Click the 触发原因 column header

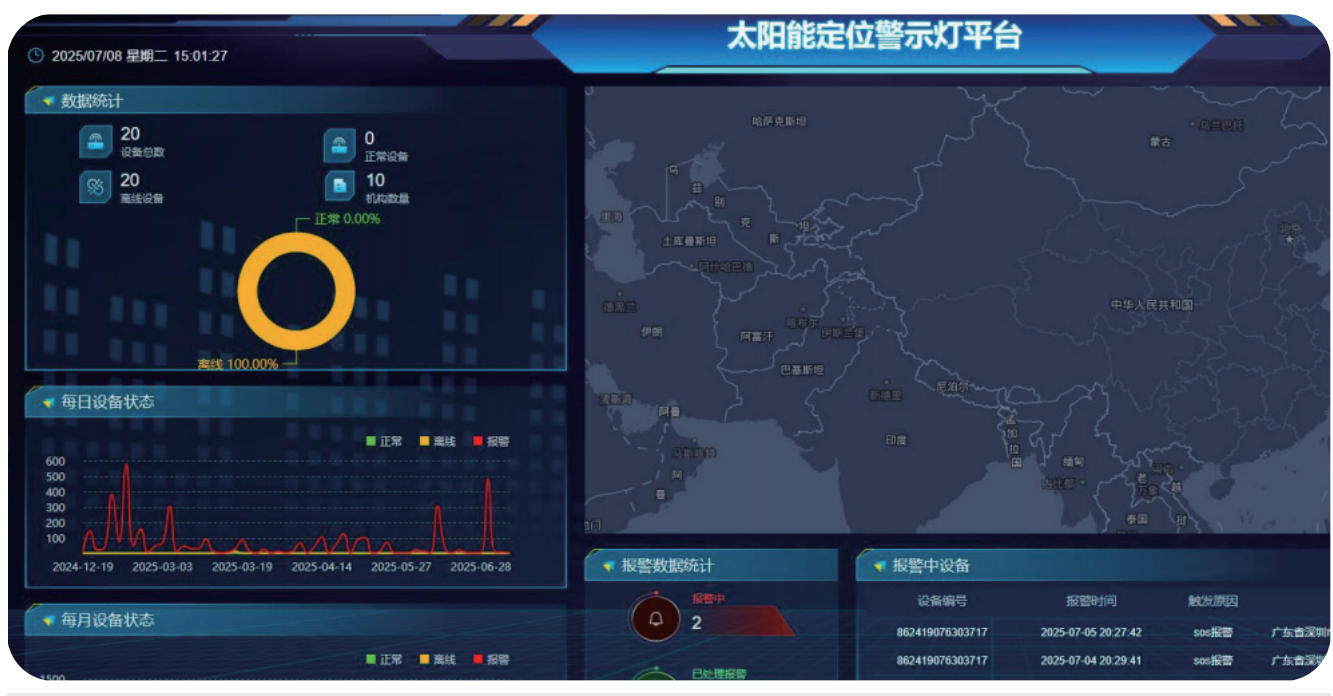click(x=1213, y=601)
